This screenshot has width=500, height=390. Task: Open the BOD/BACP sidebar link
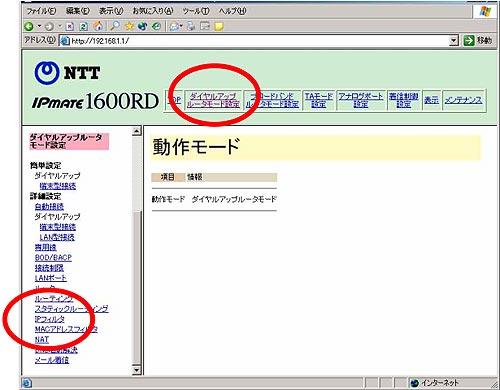pyautogui.click(x=53, y=258)
